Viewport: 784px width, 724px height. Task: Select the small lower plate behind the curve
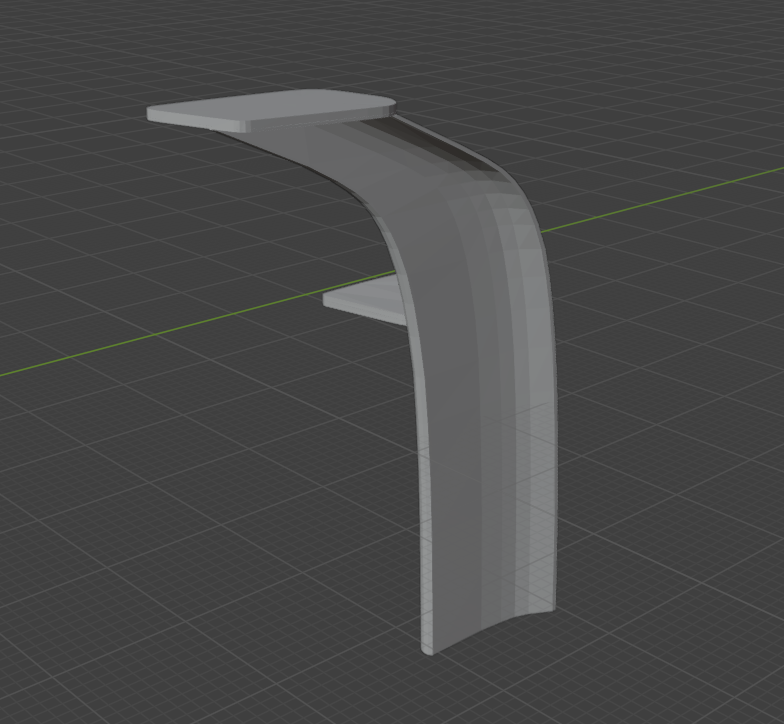point(365,300)
